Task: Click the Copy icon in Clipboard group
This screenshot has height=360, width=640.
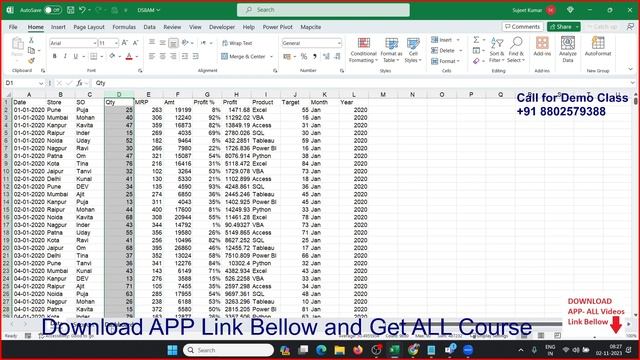Action: click(31, 51)
